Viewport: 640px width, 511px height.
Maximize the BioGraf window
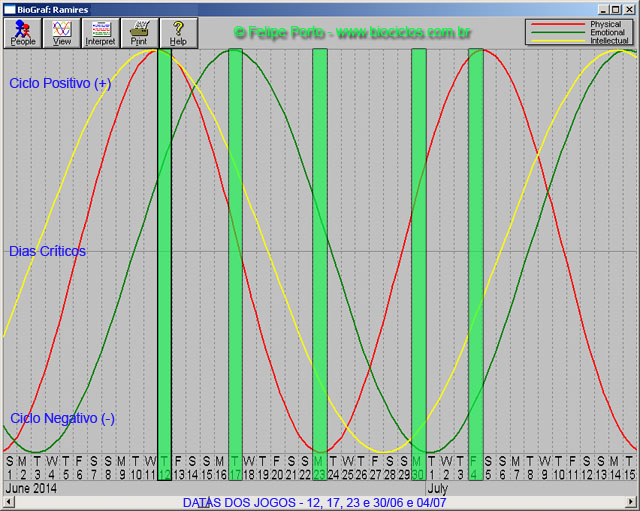(616, 9)
